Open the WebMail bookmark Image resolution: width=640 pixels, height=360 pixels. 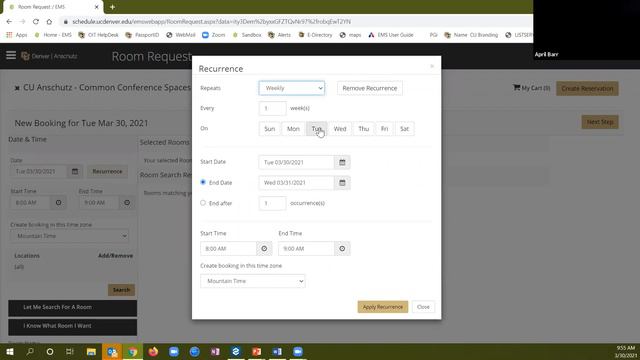point(180,35)
